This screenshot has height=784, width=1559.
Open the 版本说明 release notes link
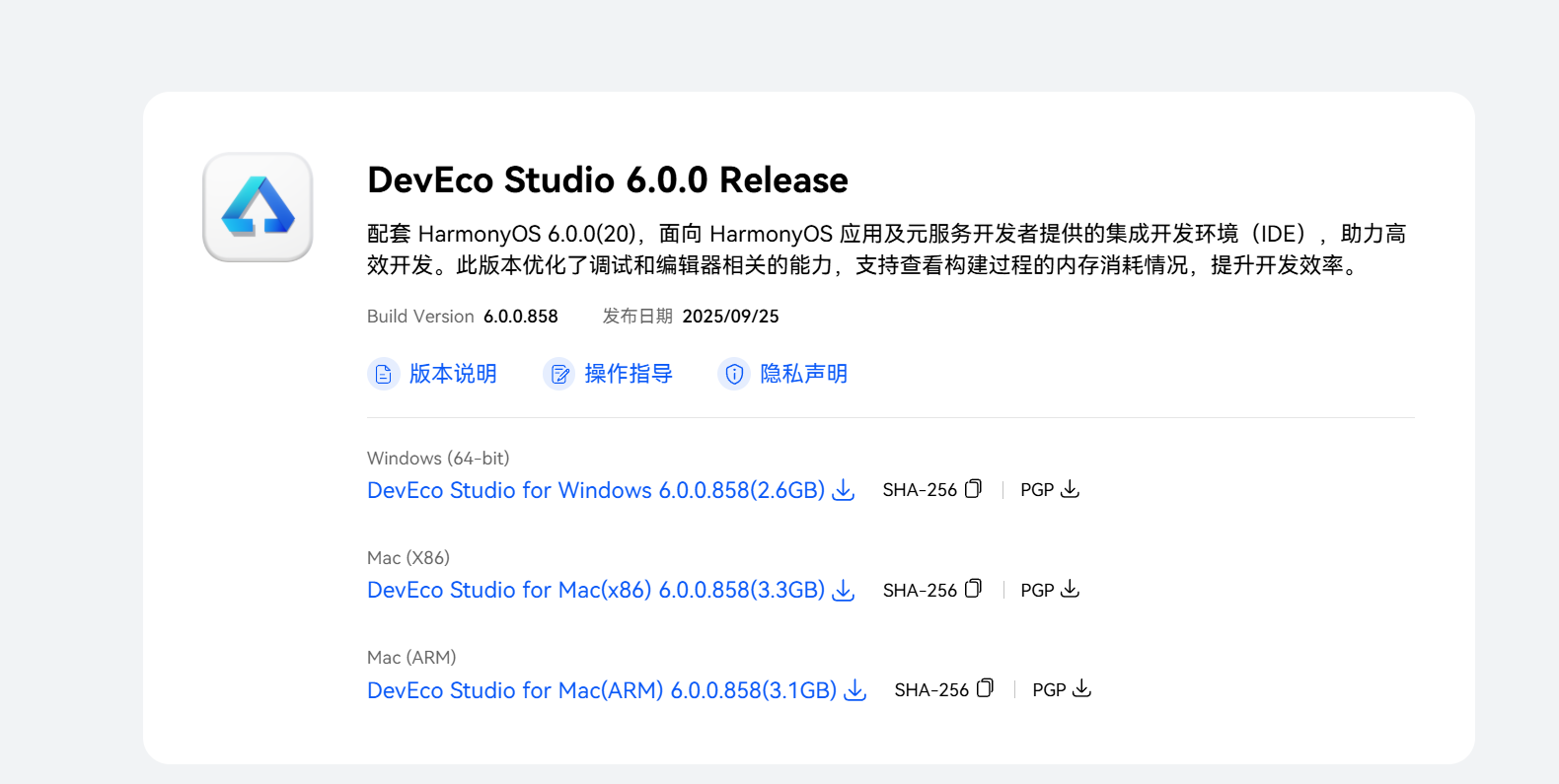click(x=453, y=374)
